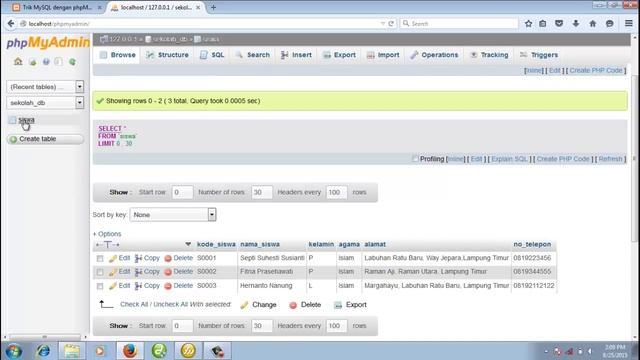Open the Export tab
Screen dimensions: 640x360
(340, 55)
